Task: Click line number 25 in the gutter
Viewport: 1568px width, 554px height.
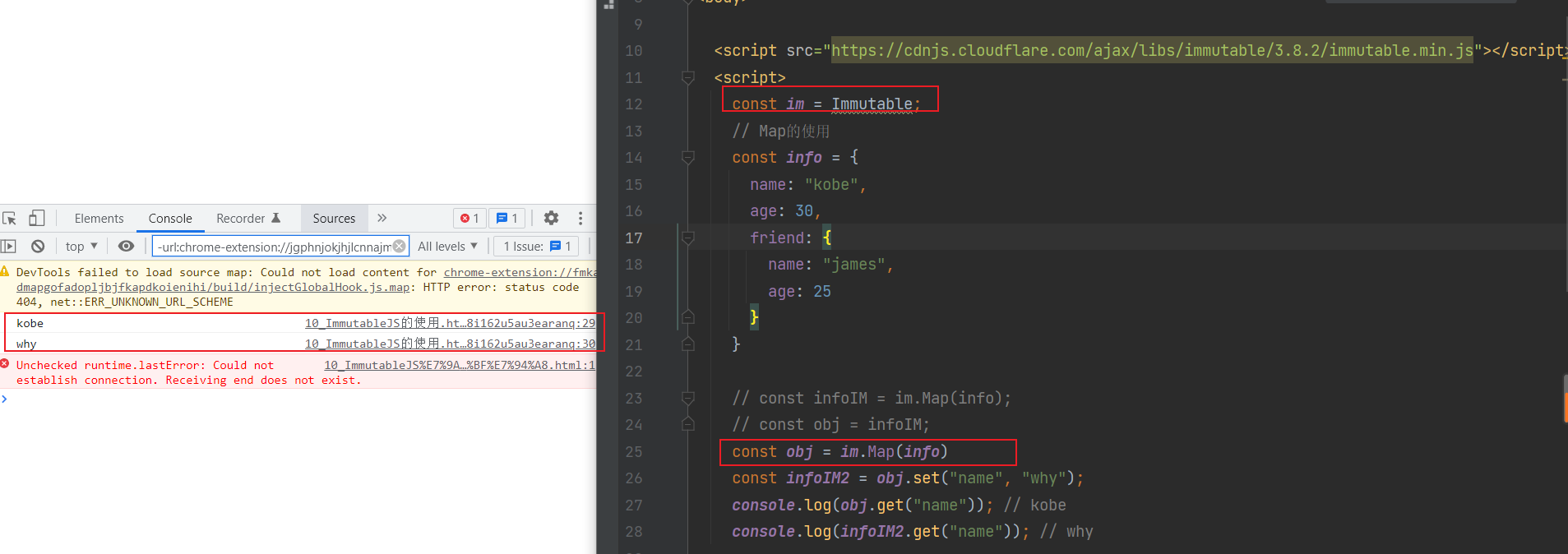Action: (x=633, y=451)
